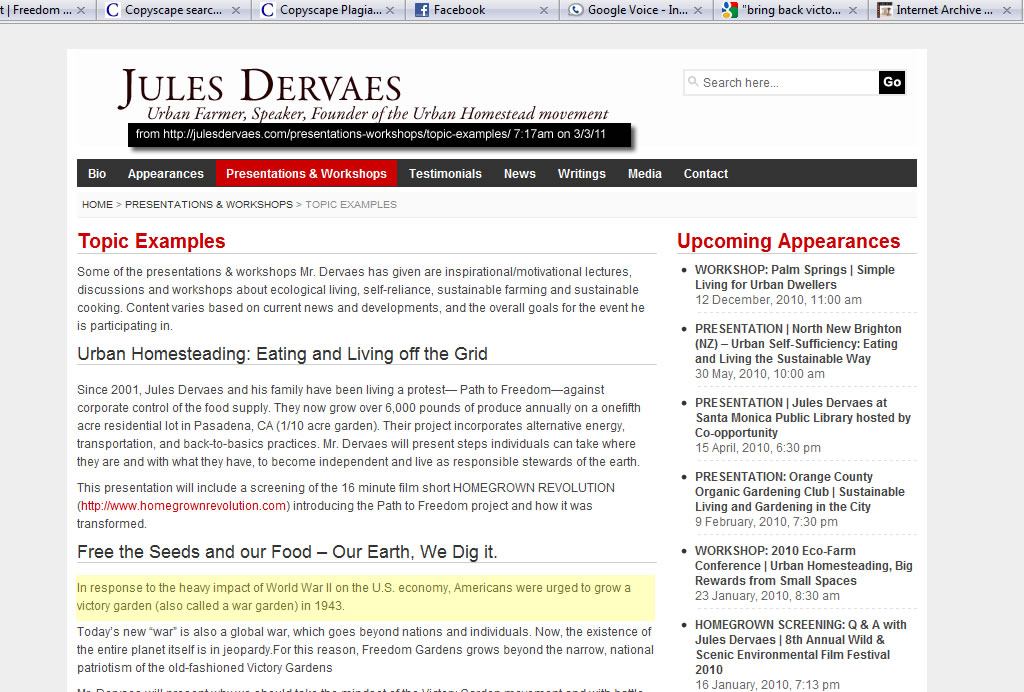The image size is (1024, 692).
Task: Open the Writings menu item
Action: click(582, 174)
